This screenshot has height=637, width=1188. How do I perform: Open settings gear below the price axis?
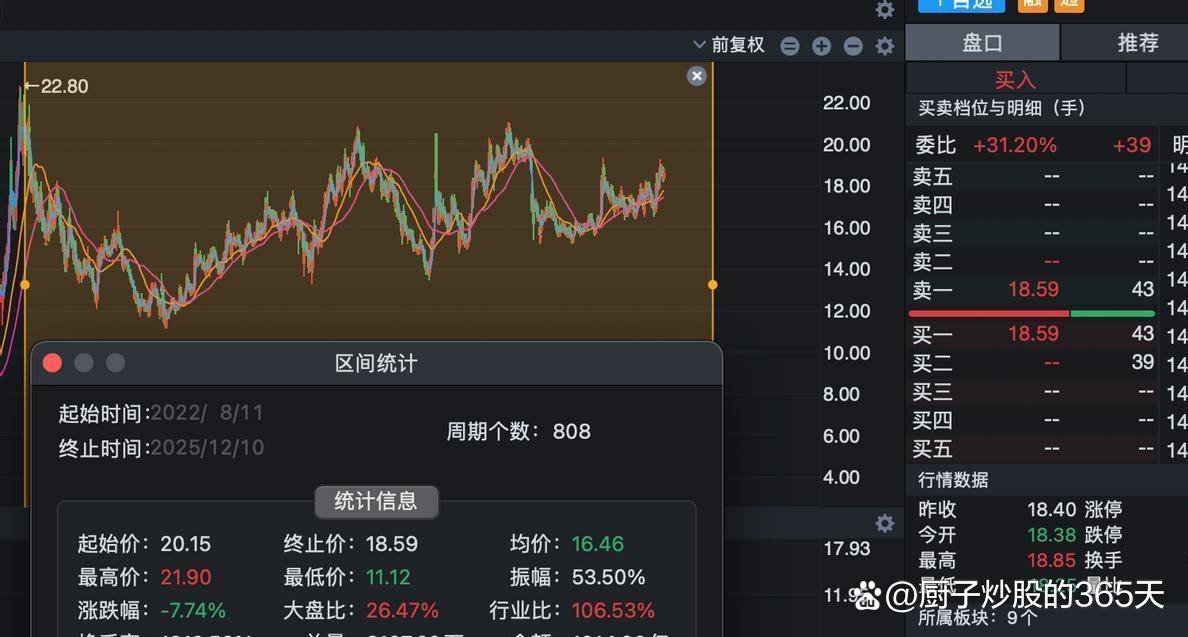[x=884, y=523]
